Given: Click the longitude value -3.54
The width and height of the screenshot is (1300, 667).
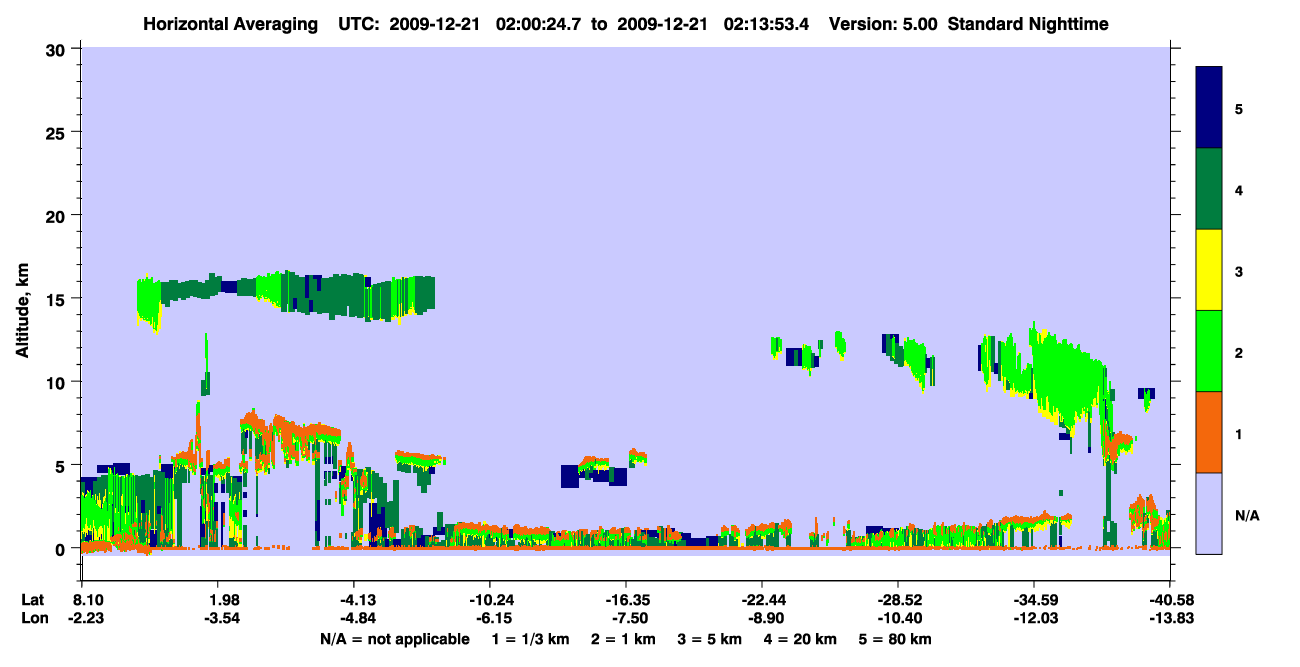Looking at the screenshot, I should tap(223, 619).
